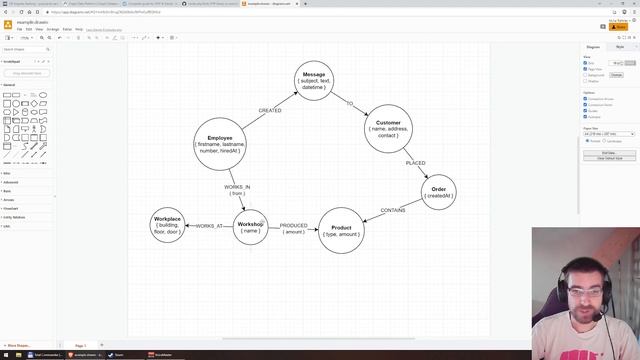Select the Portrait radio button
The width and height of the screenshot is (640, 360).
coord(587,141)
